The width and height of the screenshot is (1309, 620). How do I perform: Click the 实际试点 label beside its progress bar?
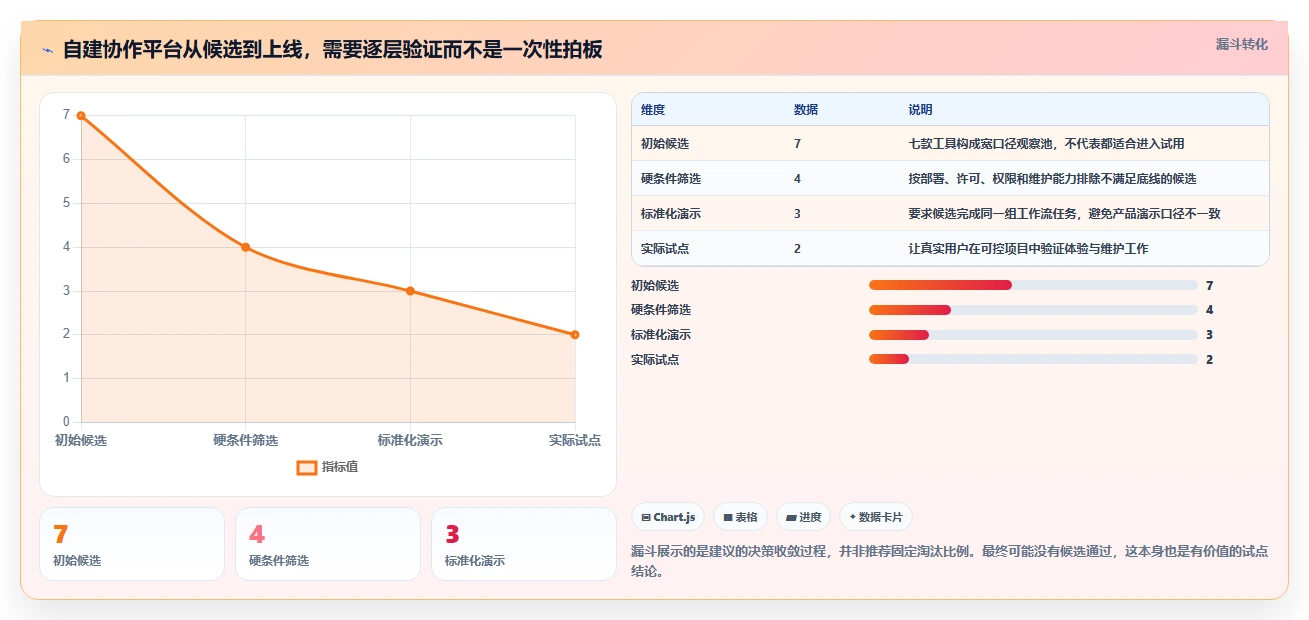coord(655,360)
